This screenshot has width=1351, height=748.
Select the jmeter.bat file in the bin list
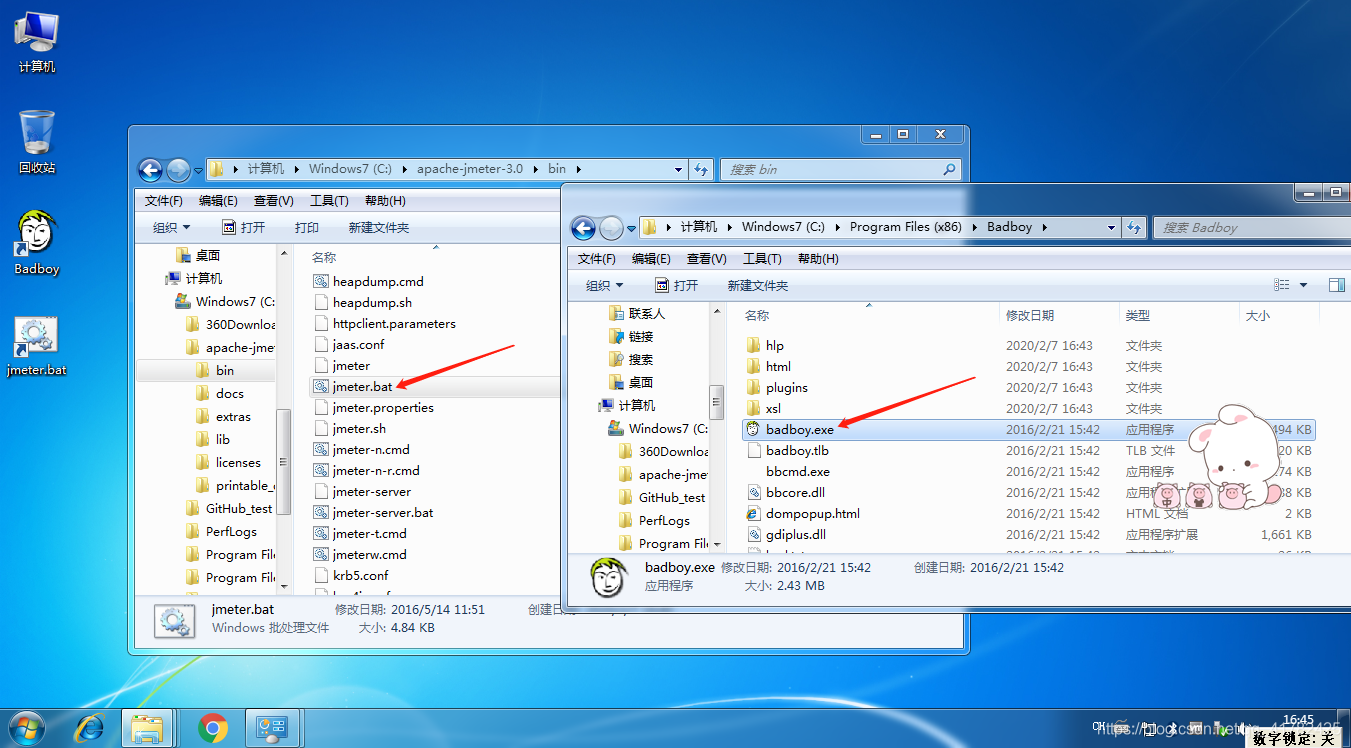(363, 386)
